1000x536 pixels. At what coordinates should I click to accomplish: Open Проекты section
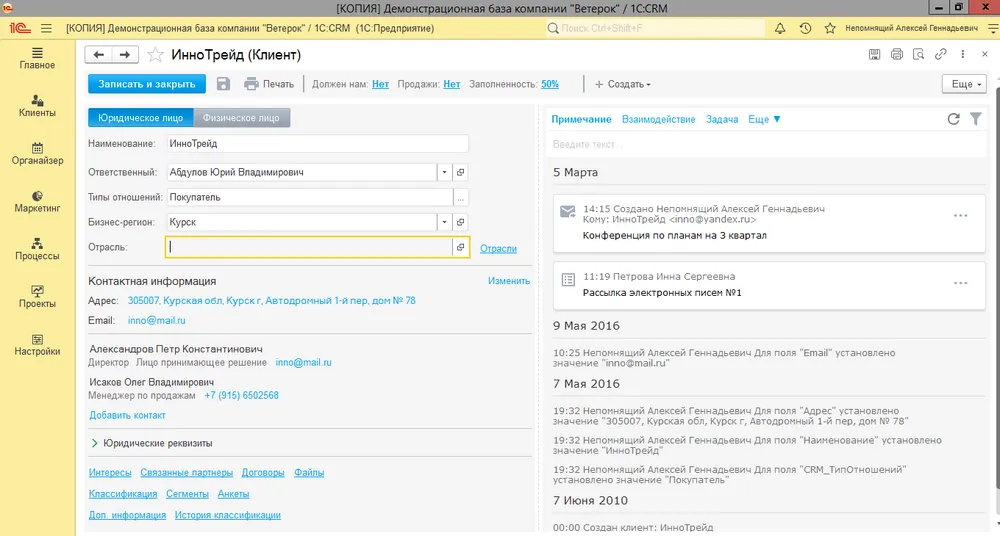pyautogui.click(x=37, y=297)
